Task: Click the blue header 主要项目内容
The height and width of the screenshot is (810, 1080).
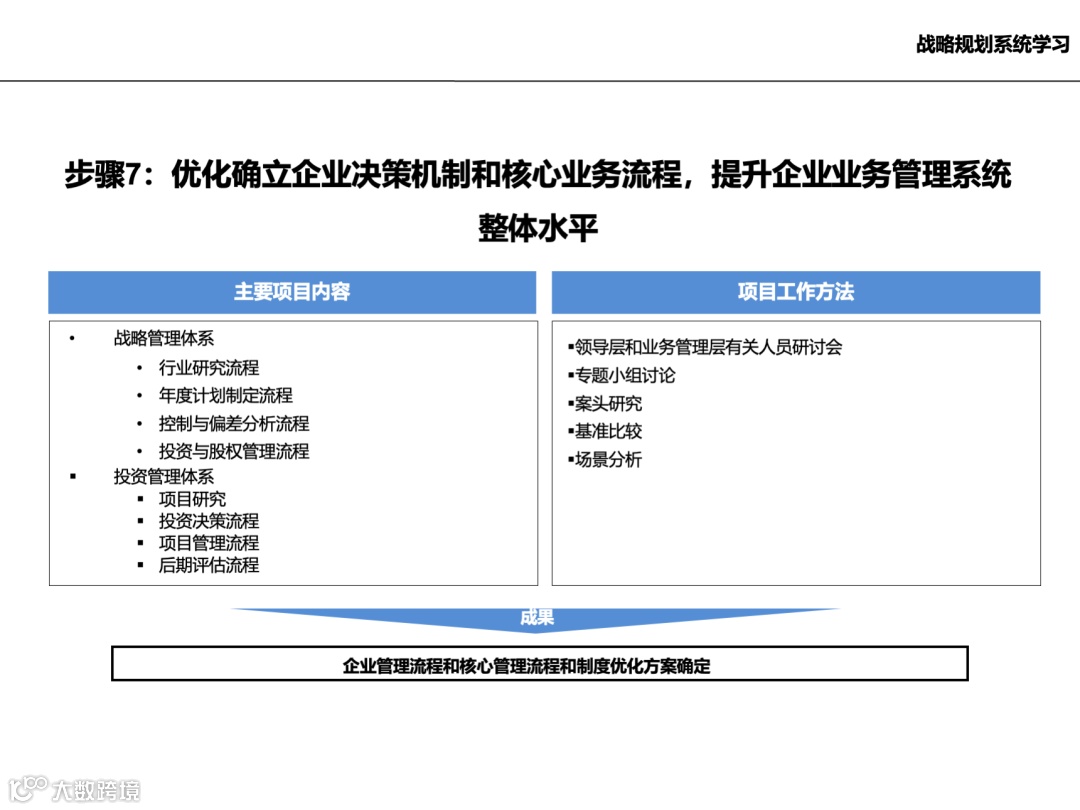Action: 292,292
